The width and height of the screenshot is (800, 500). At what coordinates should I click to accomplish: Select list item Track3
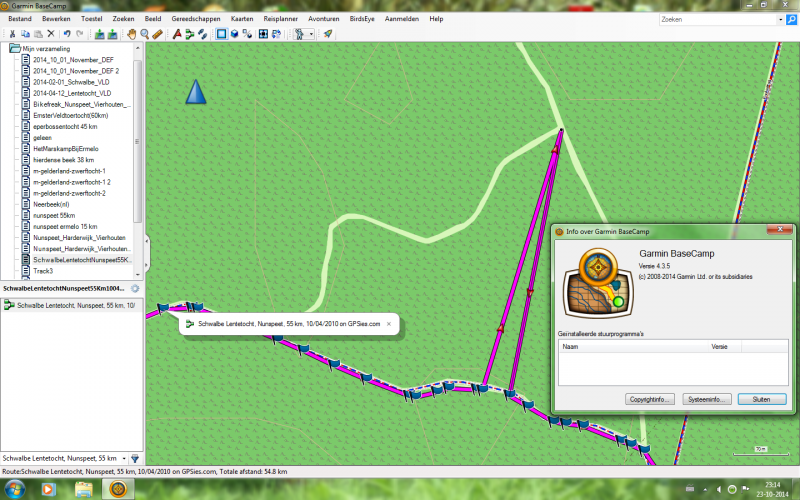(43, 271)
